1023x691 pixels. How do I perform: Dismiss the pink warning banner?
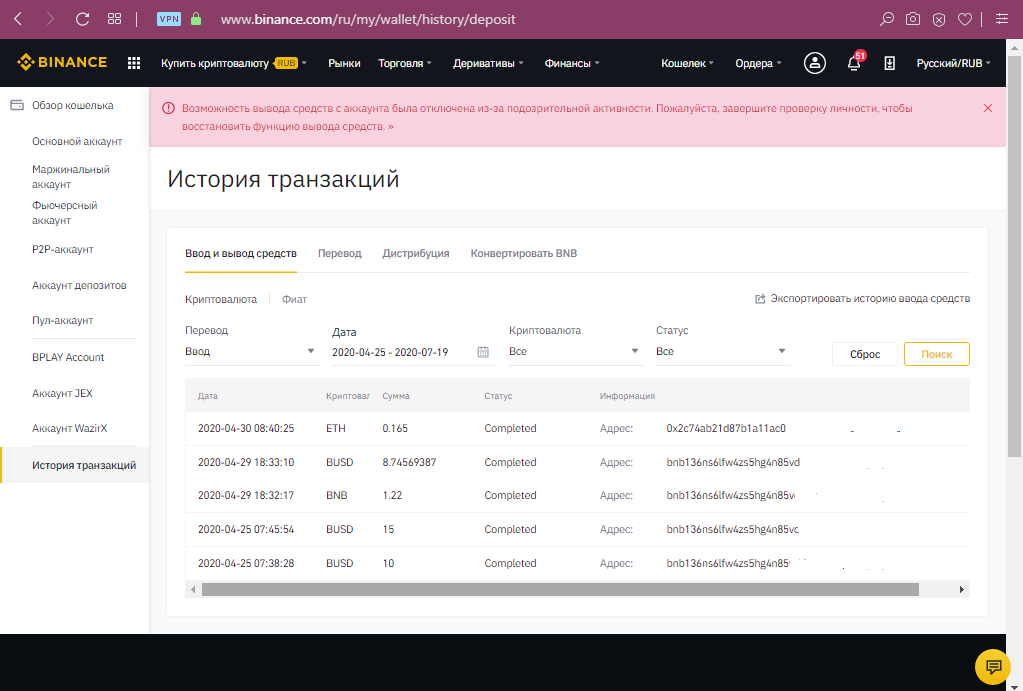(x=988, y=108)
